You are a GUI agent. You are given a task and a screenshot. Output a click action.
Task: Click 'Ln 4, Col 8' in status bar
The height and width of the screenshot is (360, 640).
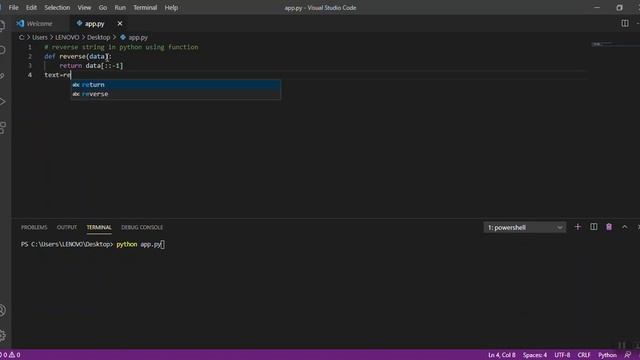point(502,355)
